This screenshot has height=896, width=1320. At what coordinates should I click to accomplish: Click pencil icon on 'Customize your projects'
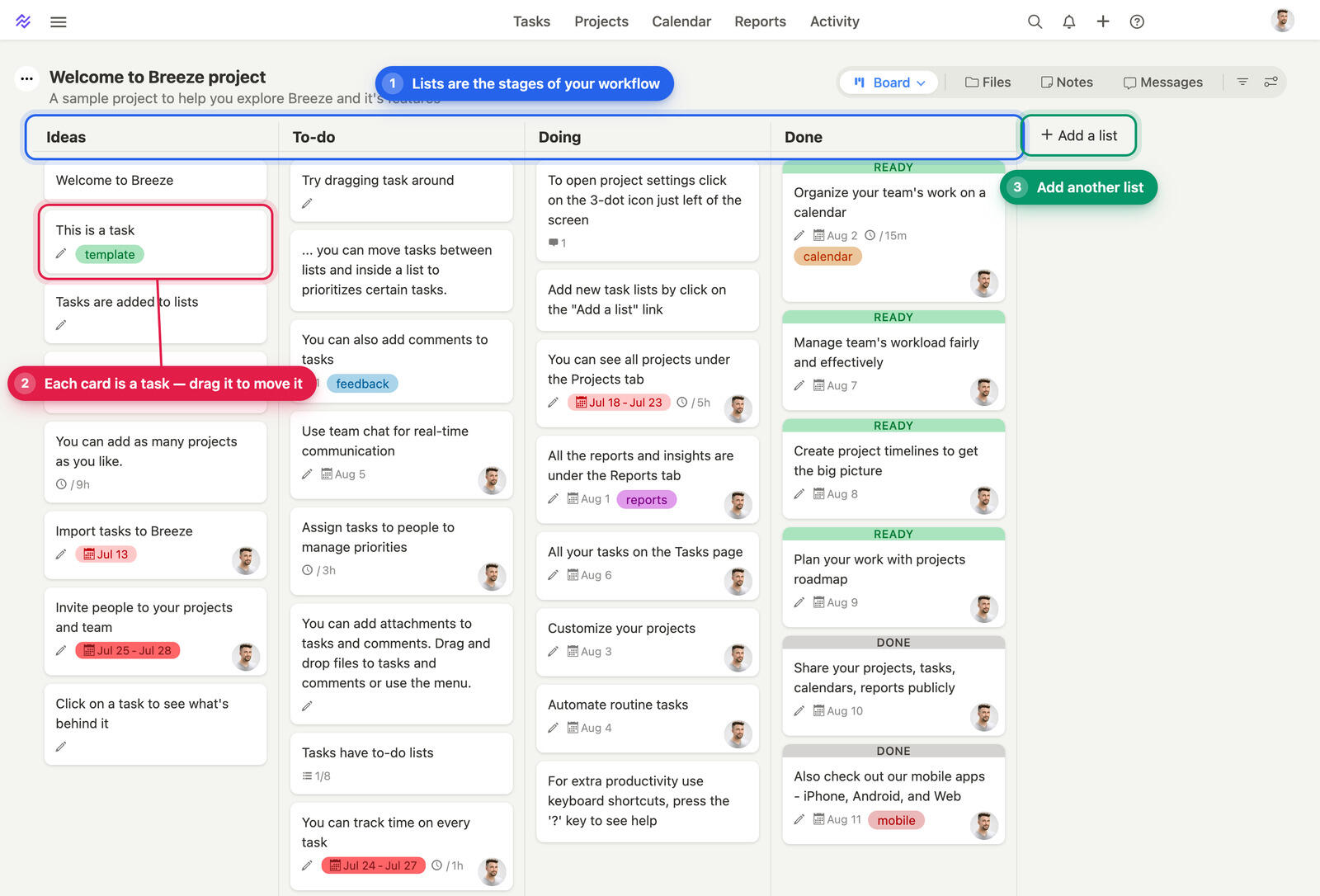553,652
